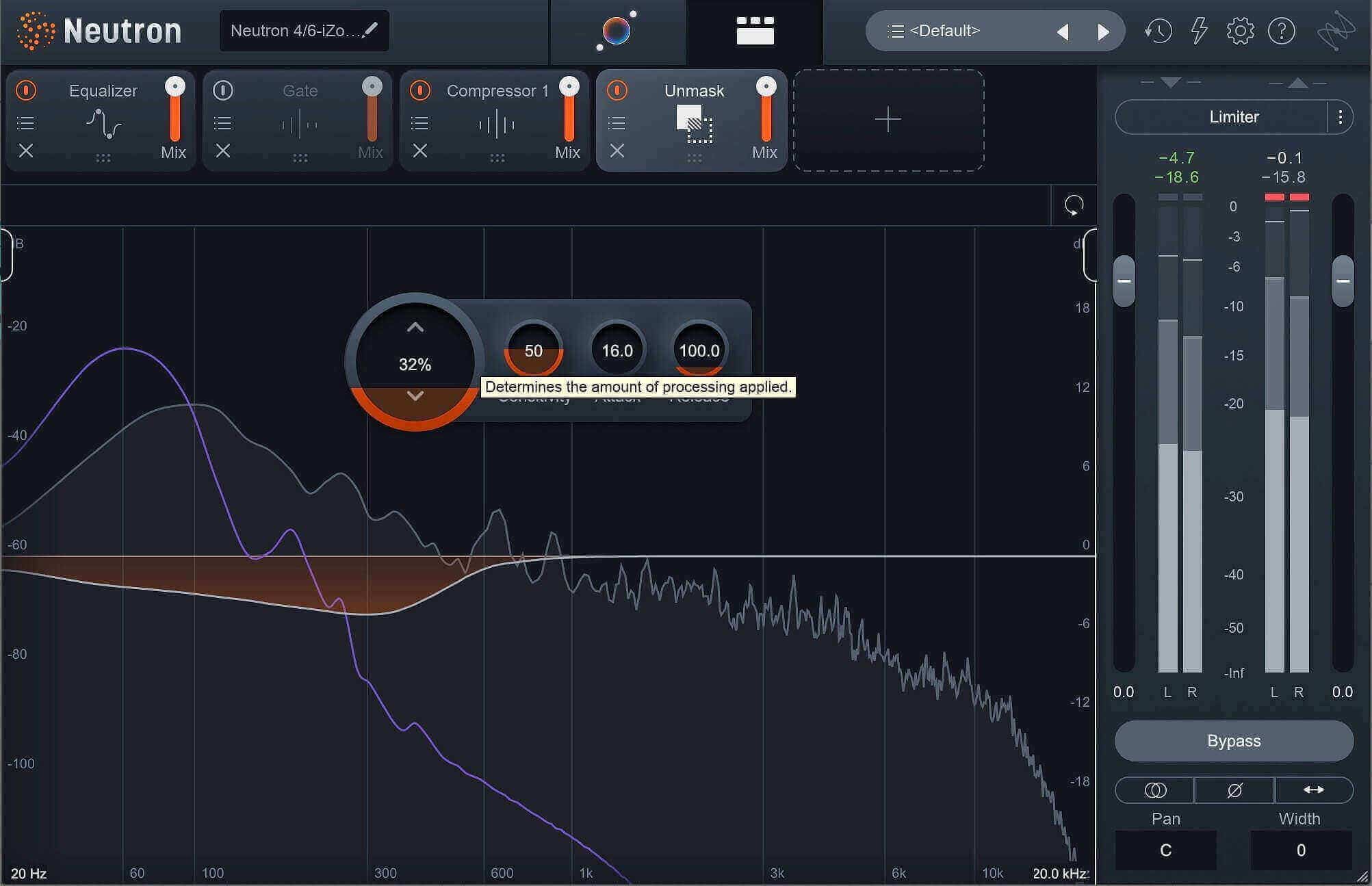Open the help question mark icon
The image size is (1372, 886).
click(1281, 31)
